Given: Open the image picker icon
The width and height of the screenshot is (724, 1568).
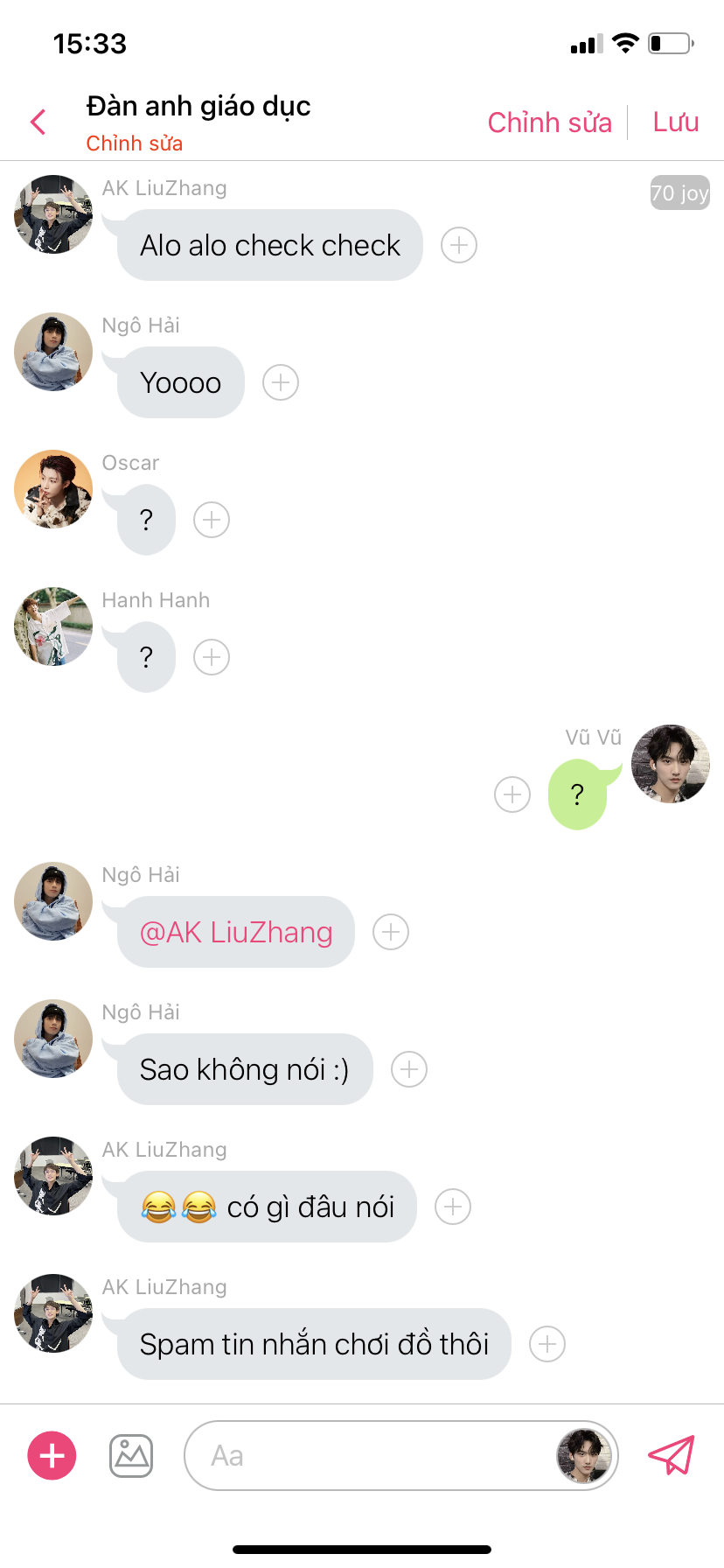Looking at the screenshot, I should click(131, 1456).
